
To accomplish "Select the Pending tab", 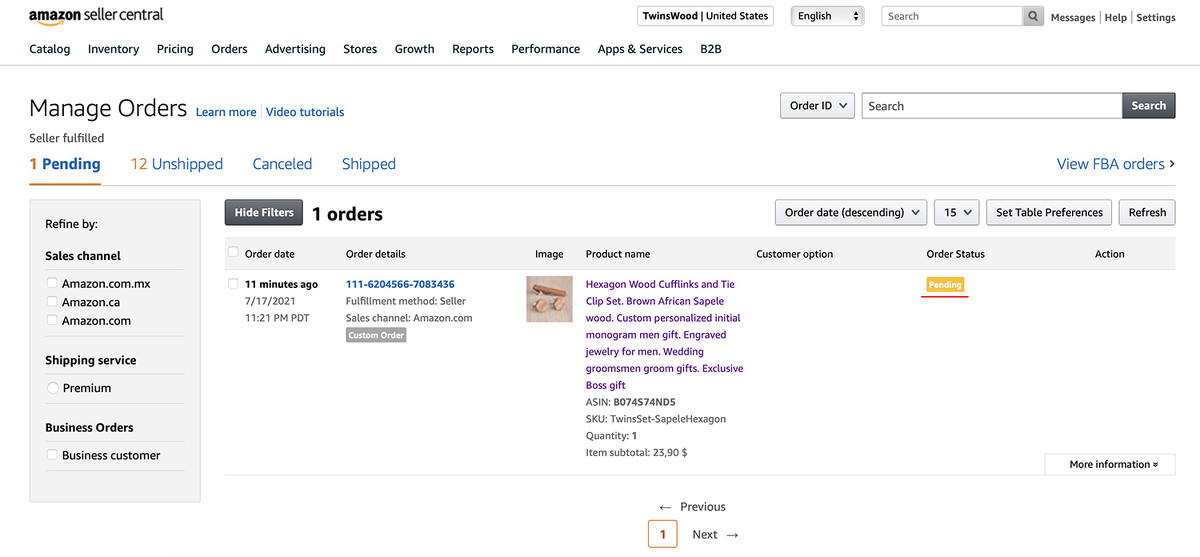I will pyautogui.click(x=65, y=164).
